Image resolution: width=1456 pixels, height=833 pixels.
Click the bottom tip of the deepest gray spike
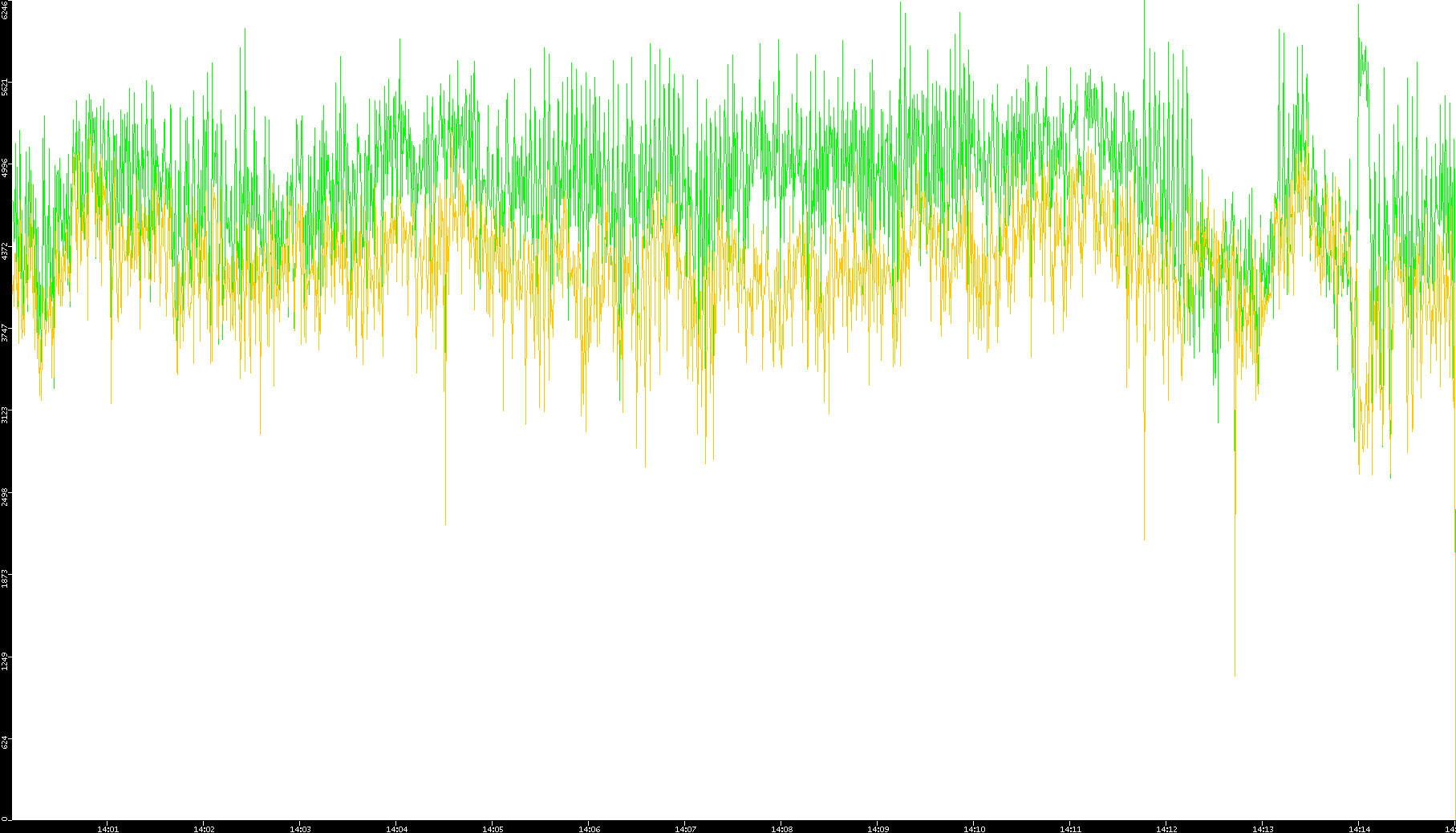tap(1235, 675)
